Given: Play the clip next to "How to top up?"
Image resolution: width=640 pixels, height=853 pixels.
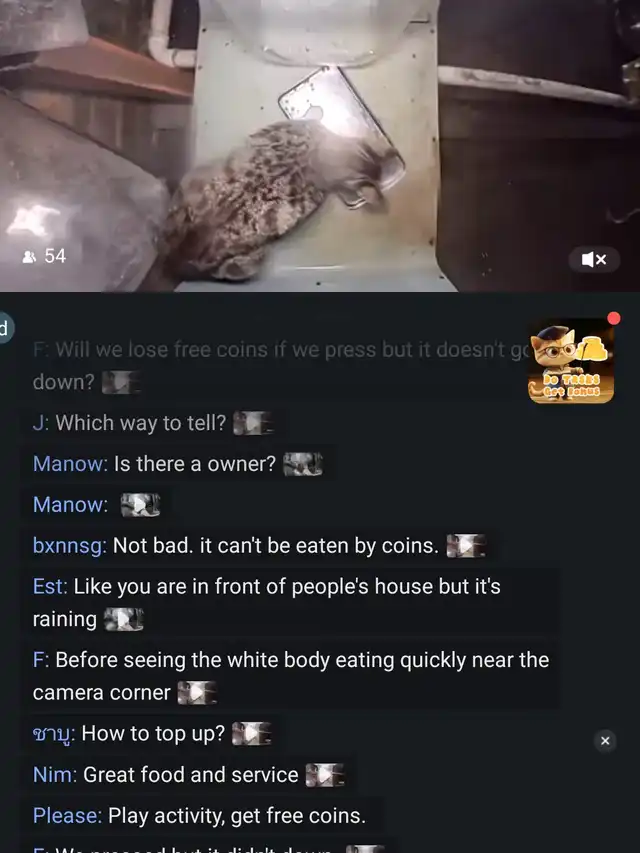Looking at the screenshot, I should coord(251,733).
